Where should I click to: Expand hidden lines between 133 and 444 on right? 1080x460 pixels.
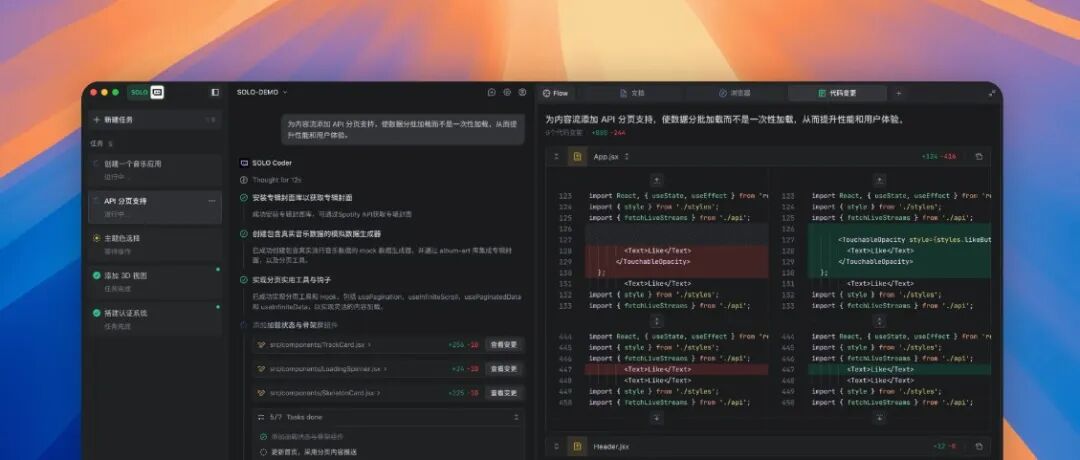pyautogui.click(x=880, y=321)
